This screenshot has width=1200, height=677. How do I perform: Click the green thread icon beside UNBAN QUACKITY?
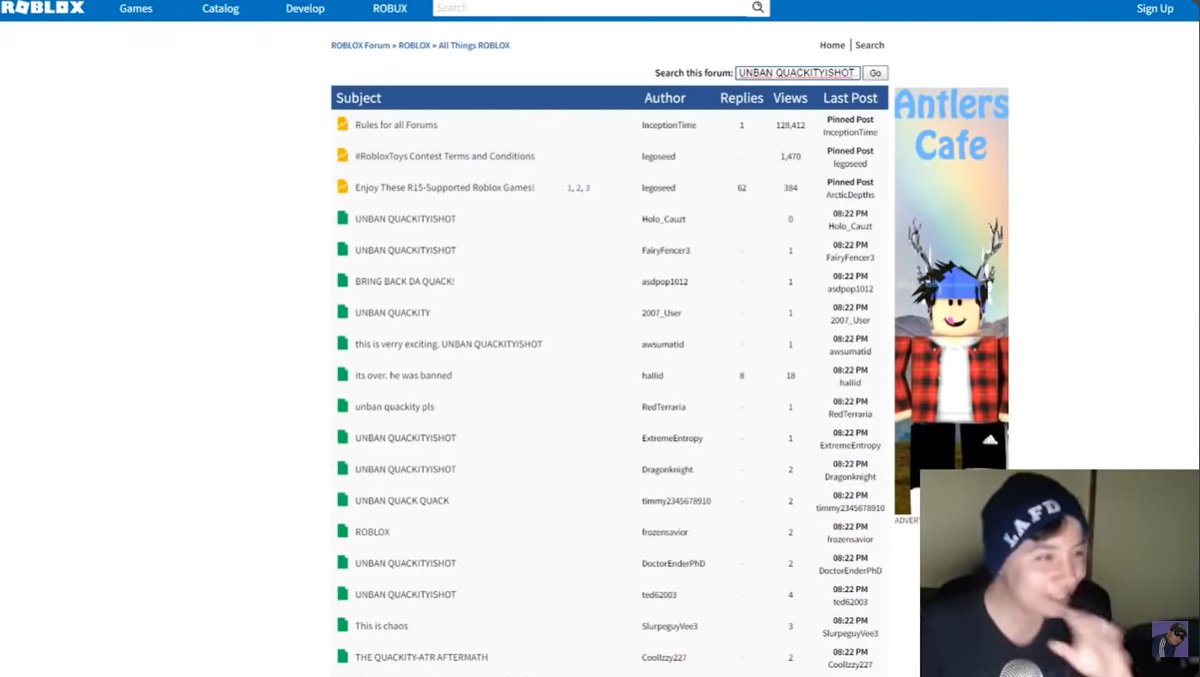tap(343, 312)
